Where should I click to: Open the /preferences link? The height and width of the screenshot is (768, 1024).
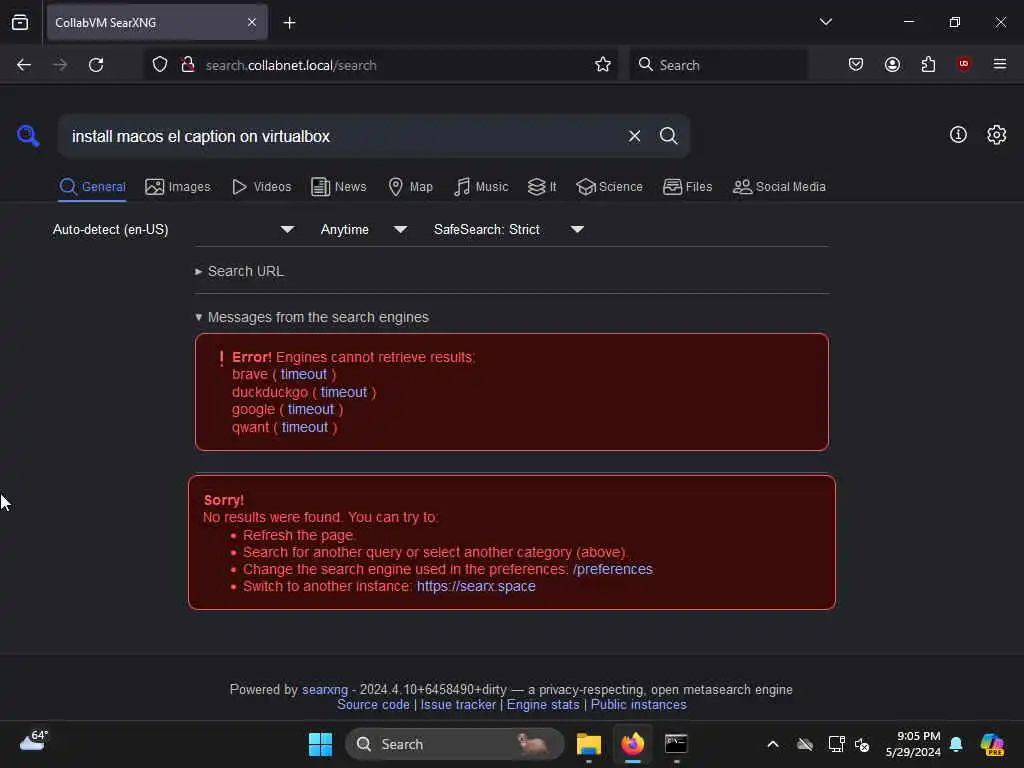pos(613,569)
